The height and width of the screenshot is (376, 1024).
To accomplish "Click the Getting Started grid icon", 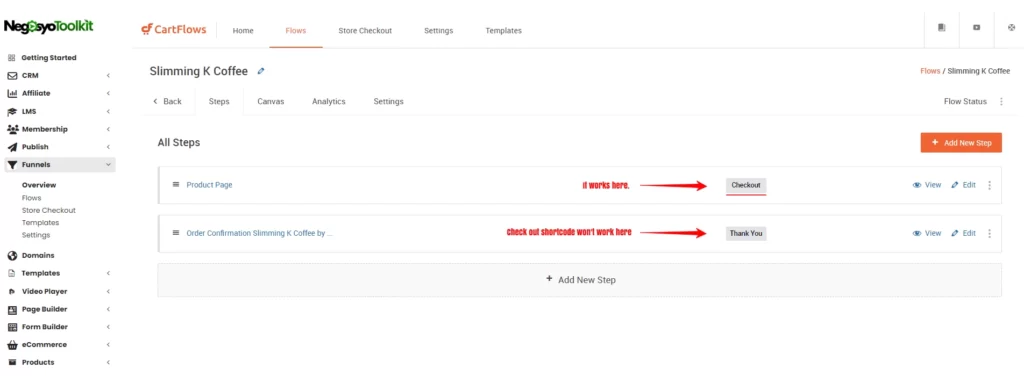I will (x=12, y=57).
